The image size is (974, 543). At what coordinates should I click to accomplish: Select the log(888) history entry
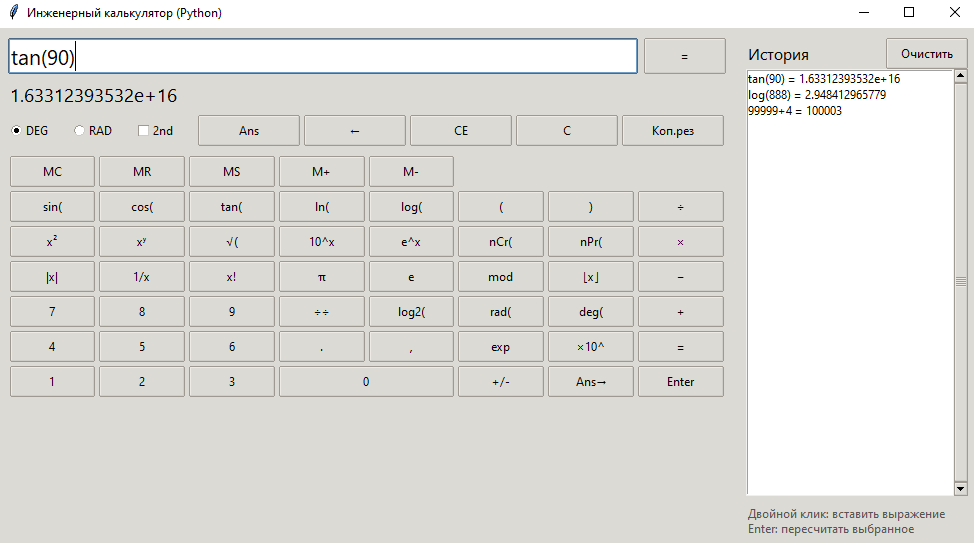[x=816, y=95]
